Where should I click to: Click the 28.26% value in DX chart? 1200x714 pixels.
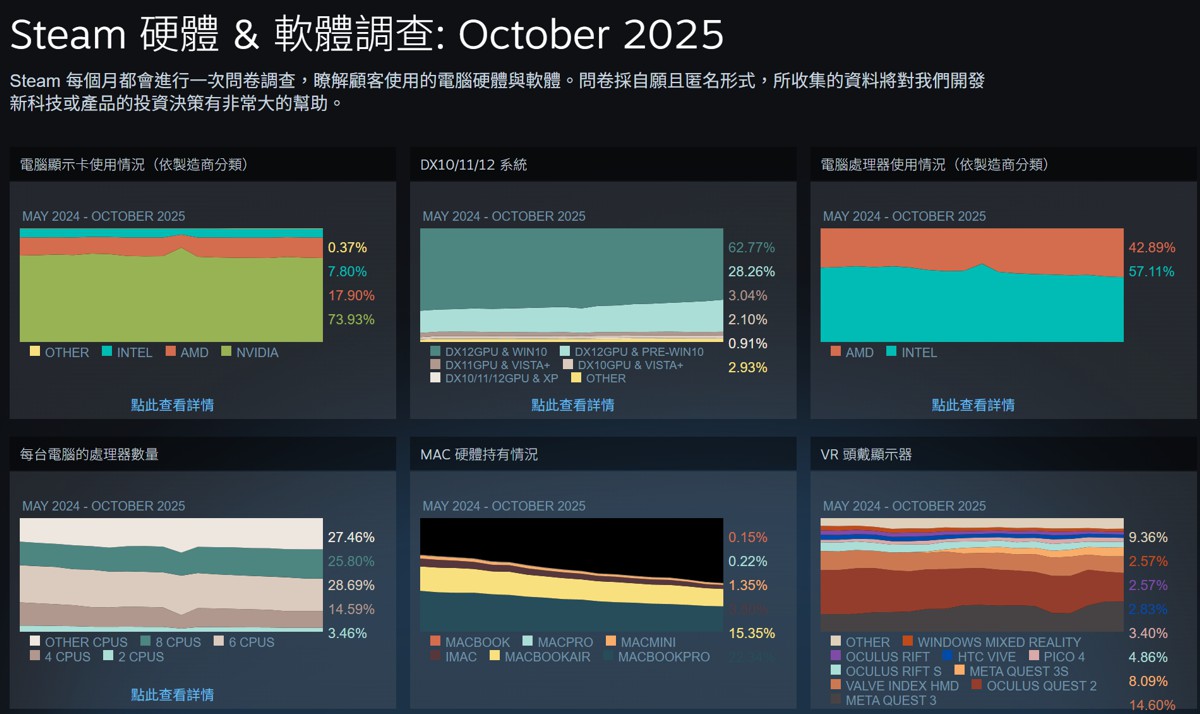(x=751, y=271)
